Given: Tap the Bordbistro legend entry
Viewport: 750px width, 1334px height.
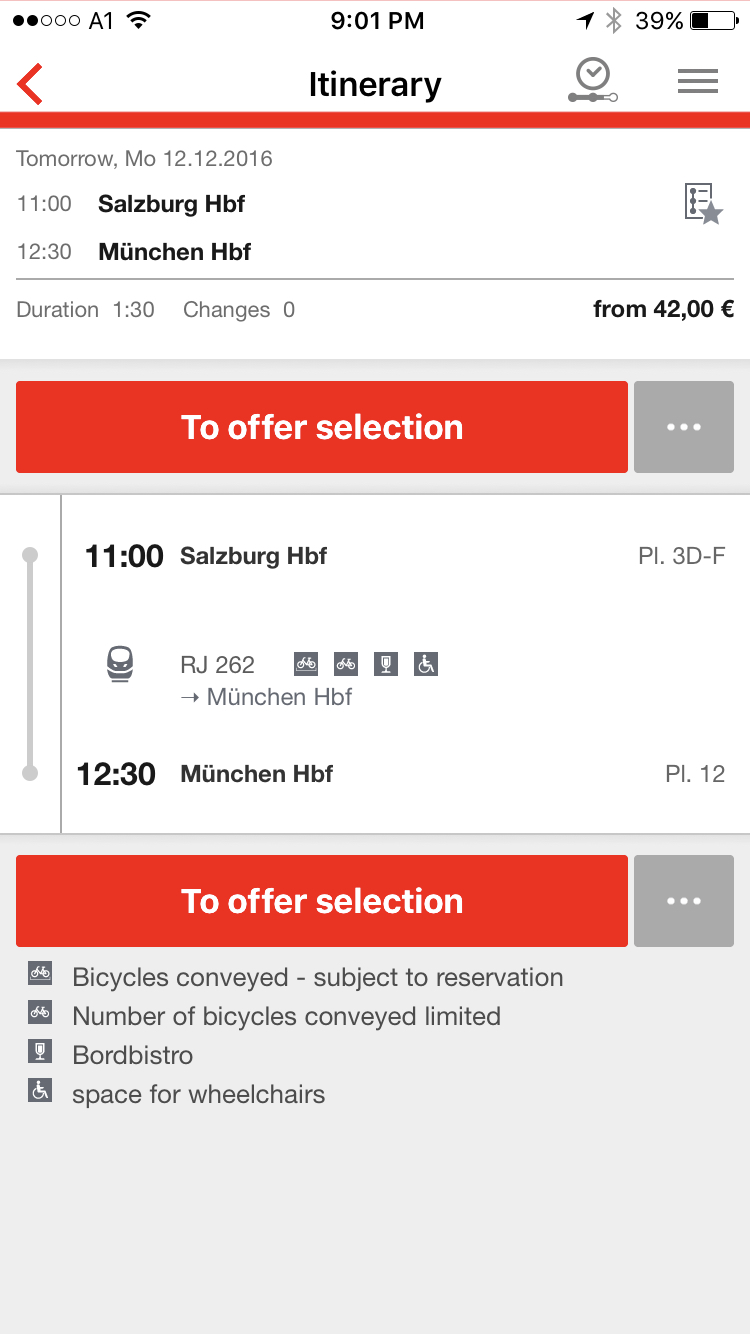Looking at the screenshot, I should pos(132,1055).
